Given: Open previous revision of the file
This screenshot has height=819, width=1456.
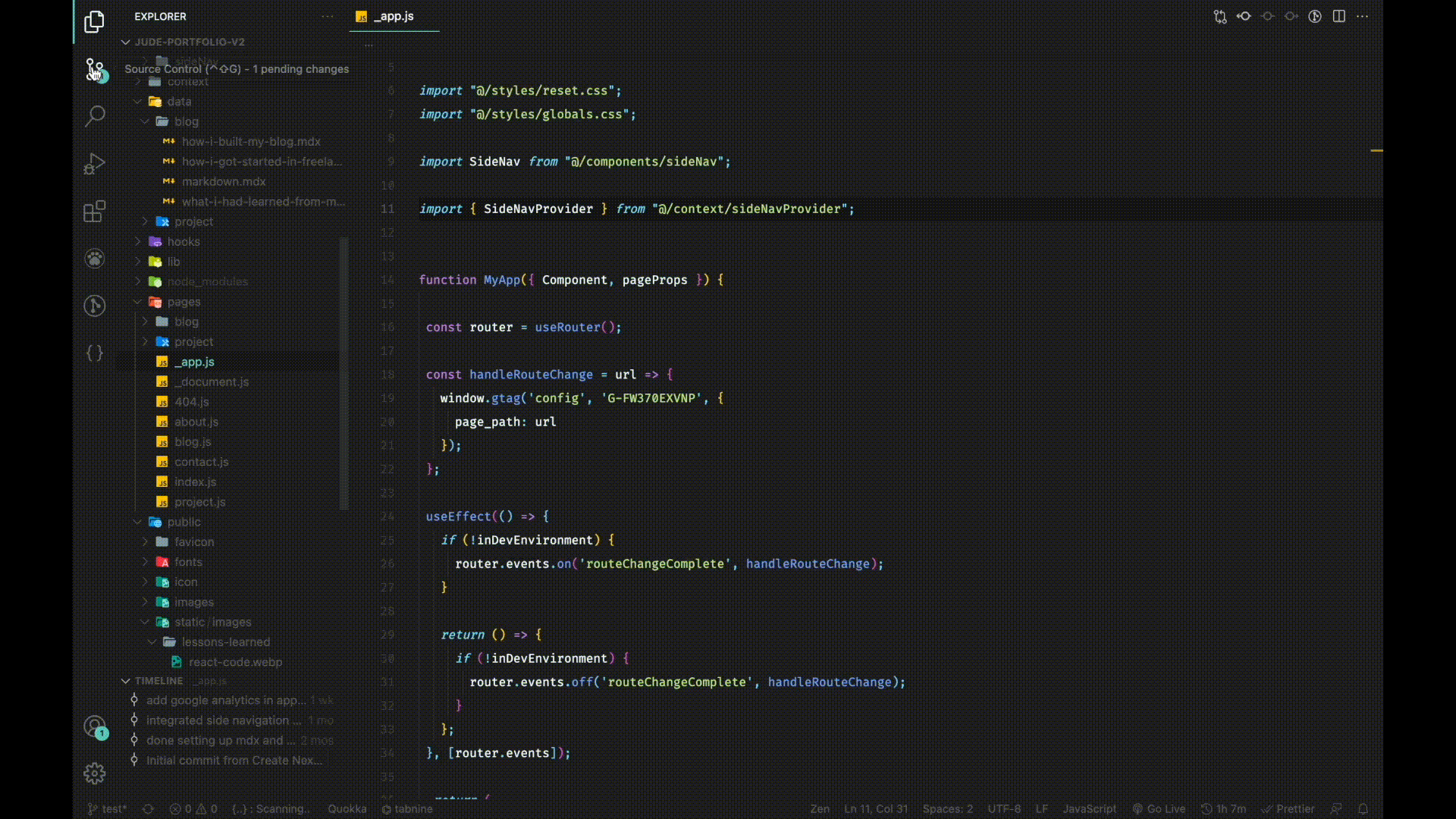Looking at the screenshot, I should (x=1244, y=17).
